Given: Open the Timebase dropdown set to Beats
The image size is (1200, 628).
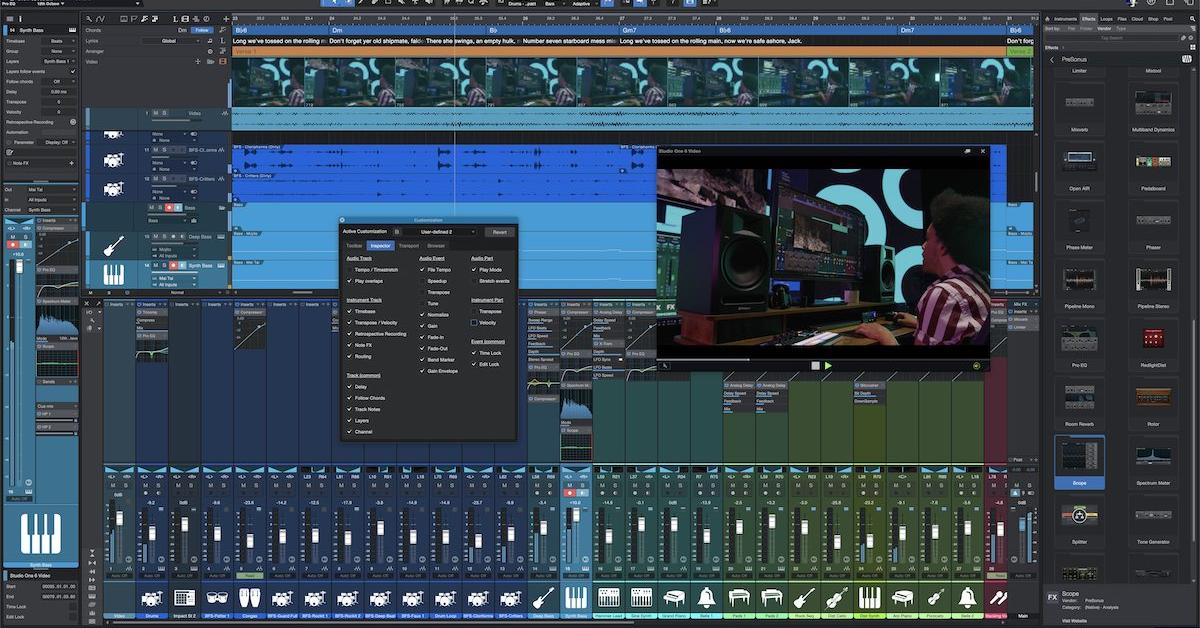Looking at the screenshot, I should click(57, 41).
